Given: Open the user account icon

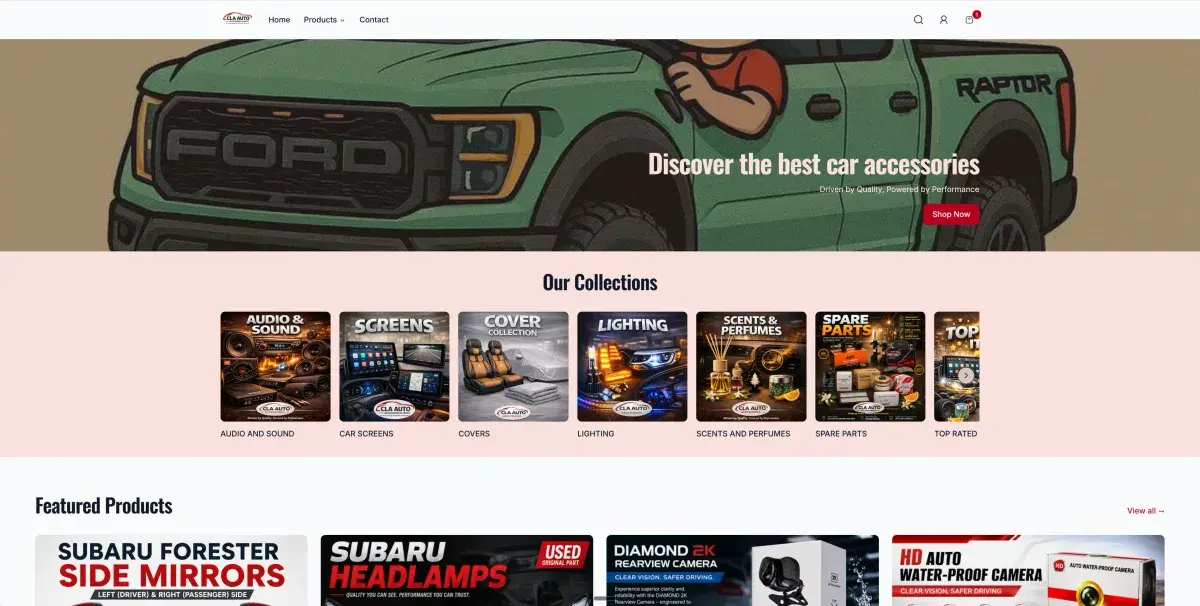Looking at the screenshot, I should [x=943, y=20].
